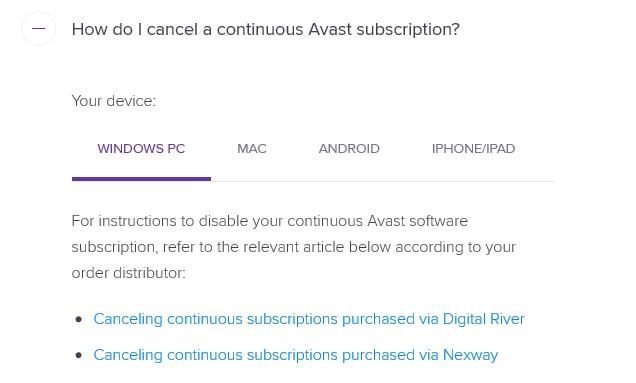Screen dimensions: 636x383
Task: Switch to the MAC device tab
Action: click(252, 148)
